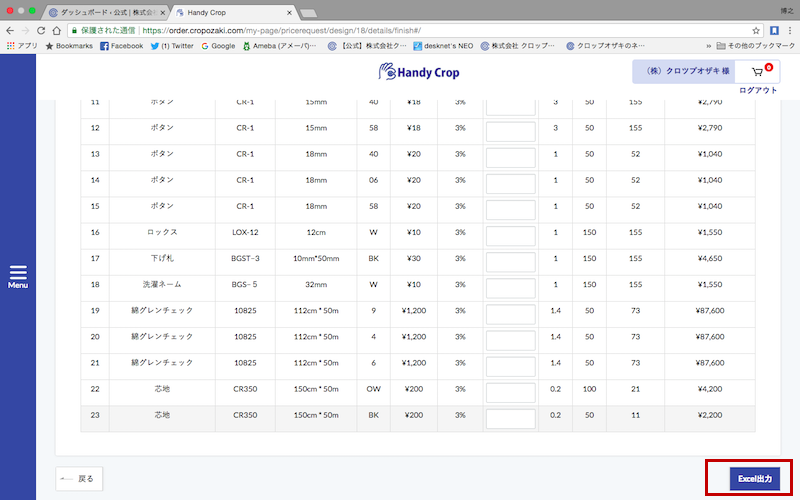Click the browser forward arrow
Screen dimensions: 800x500
[25, 31]
